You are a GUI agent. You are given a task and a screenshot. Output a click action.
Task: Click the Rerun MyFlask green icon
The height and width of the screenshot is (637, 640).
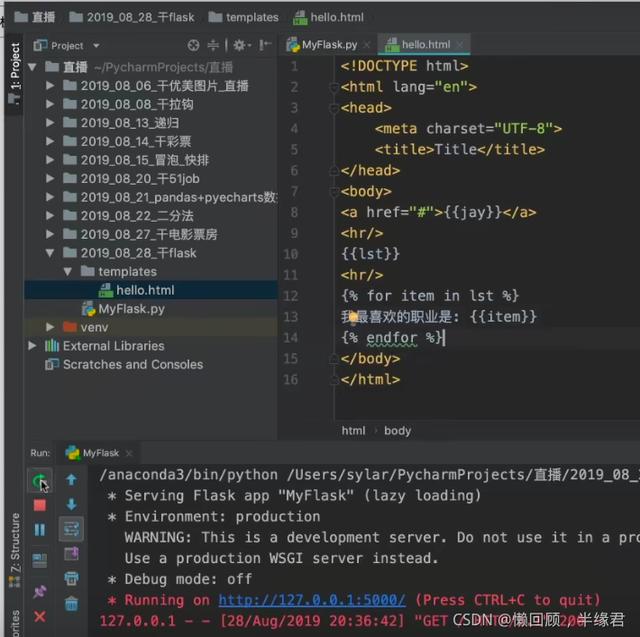(39, 481)
